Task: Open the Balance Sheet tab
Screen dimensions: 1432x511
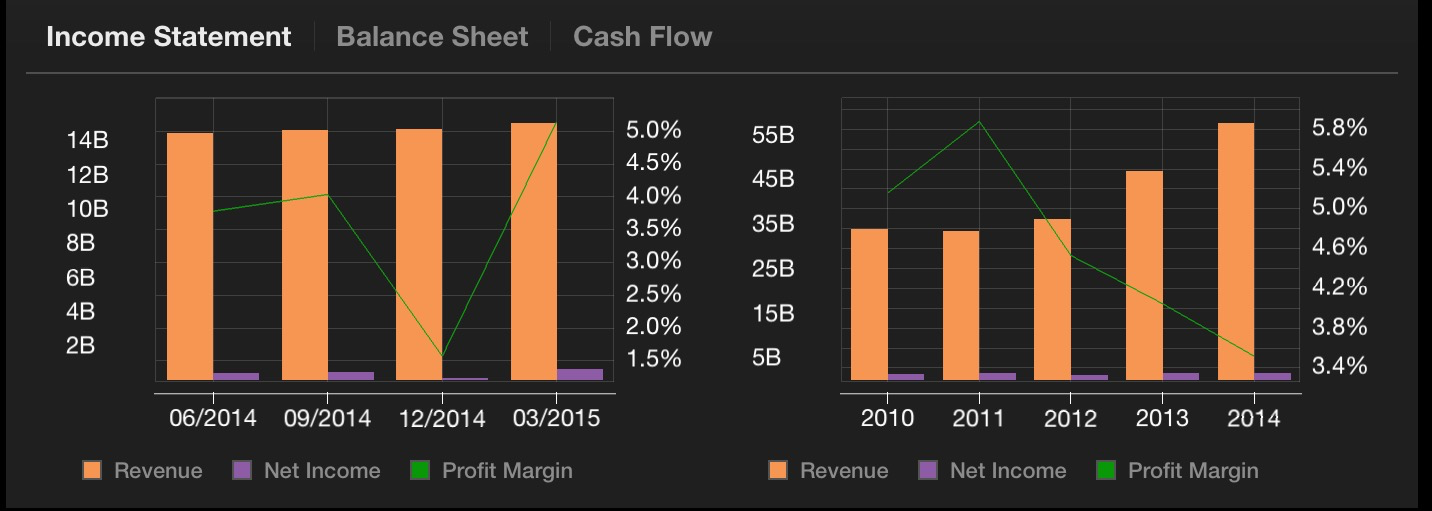Action: tap(432, 37)
